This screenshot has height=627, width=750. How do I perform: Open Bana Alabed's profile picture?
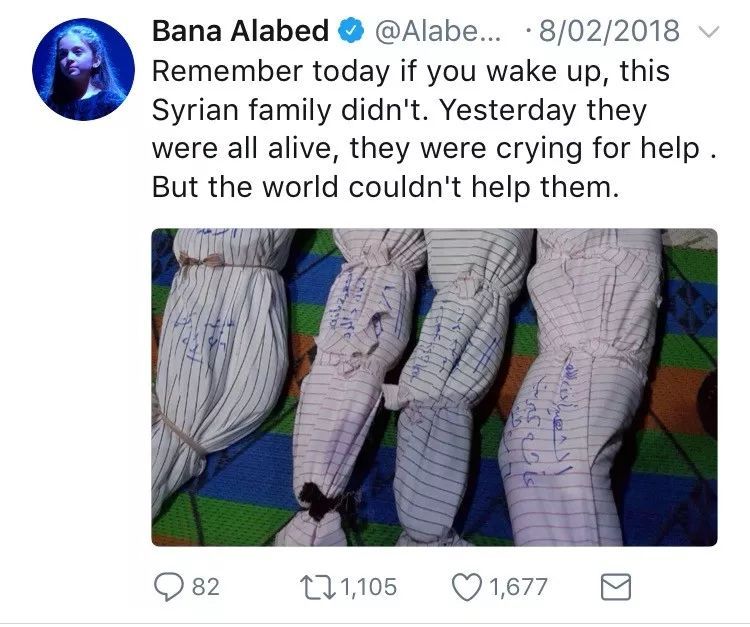coord(84,69)
